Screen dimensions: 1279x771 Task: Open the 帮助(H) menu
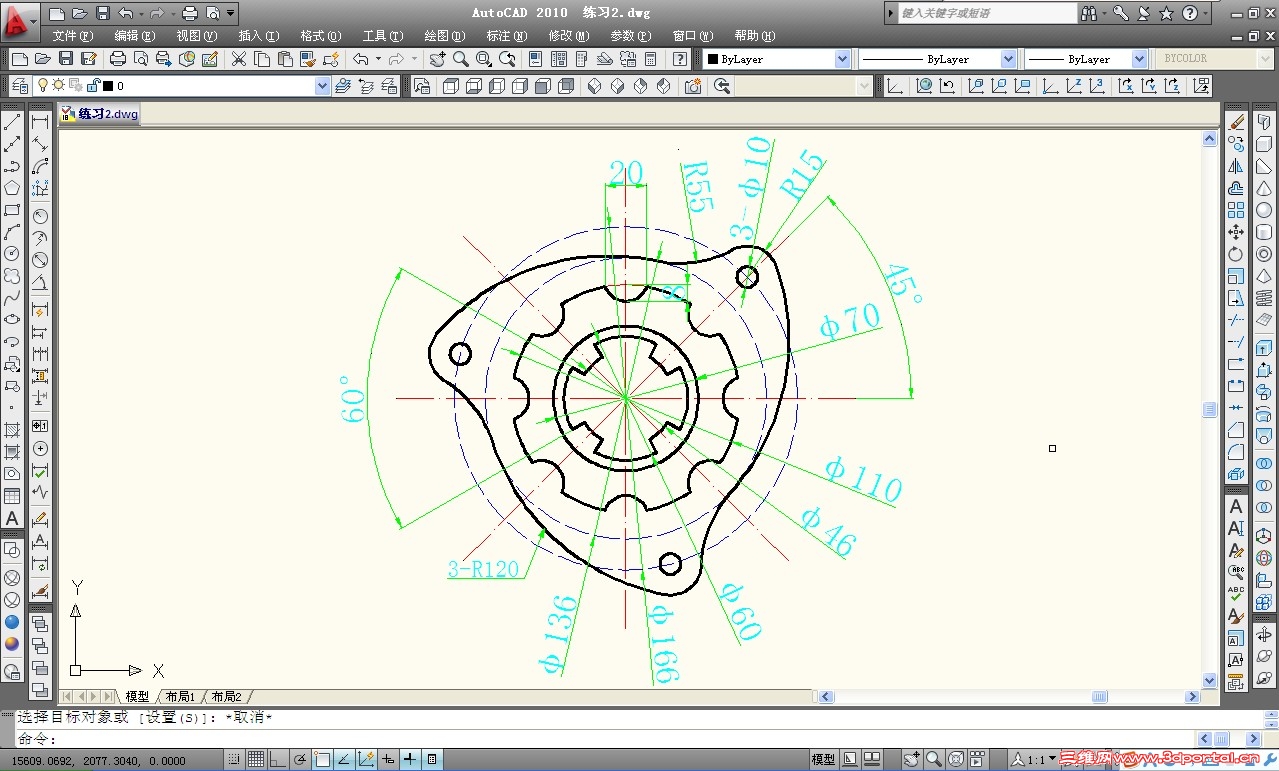click(x=755, y=36)
